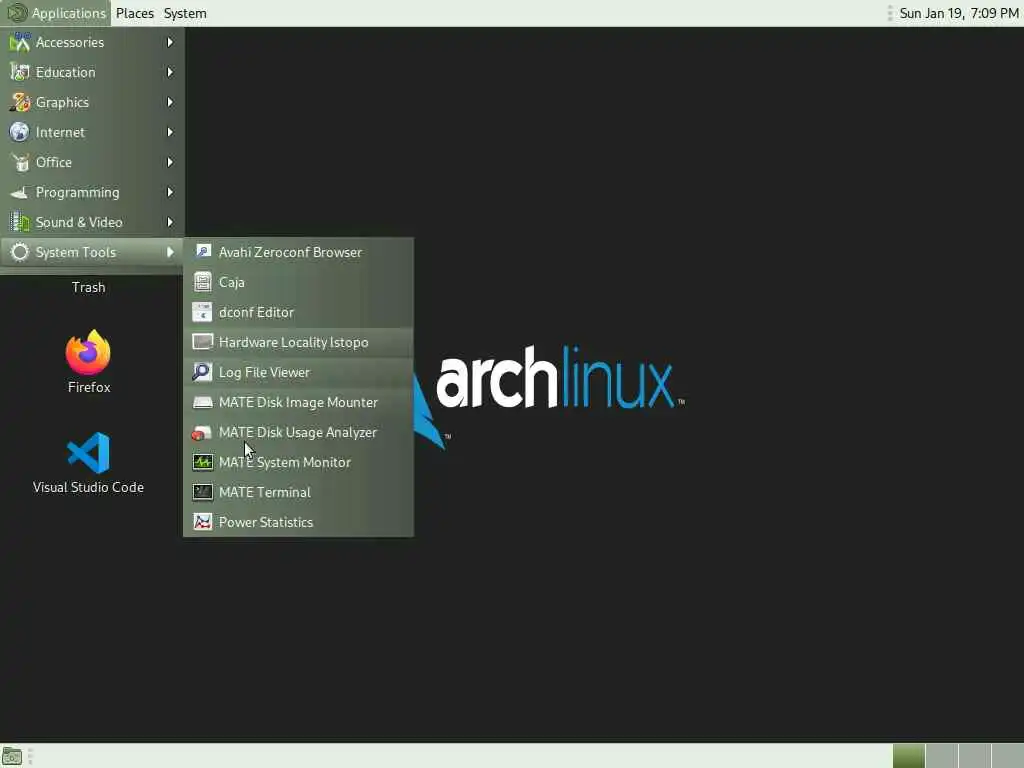Screen dimensions: 1024x768
Task: Click the Caja label text
Action: pos(231,282)
